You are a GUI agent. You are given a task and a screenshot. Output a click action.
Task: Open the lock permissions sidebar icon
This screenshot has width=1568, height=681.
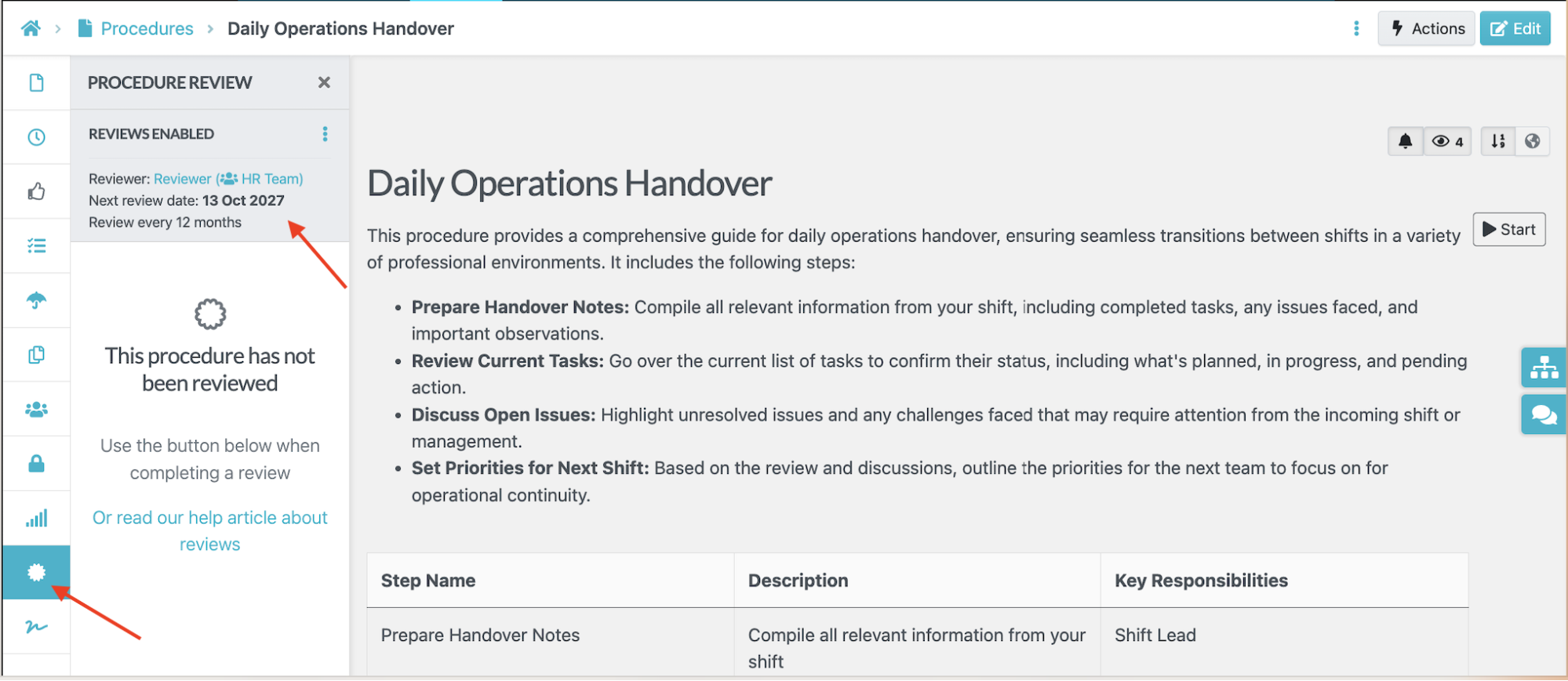pyautogui.click(x=37, y=464)
